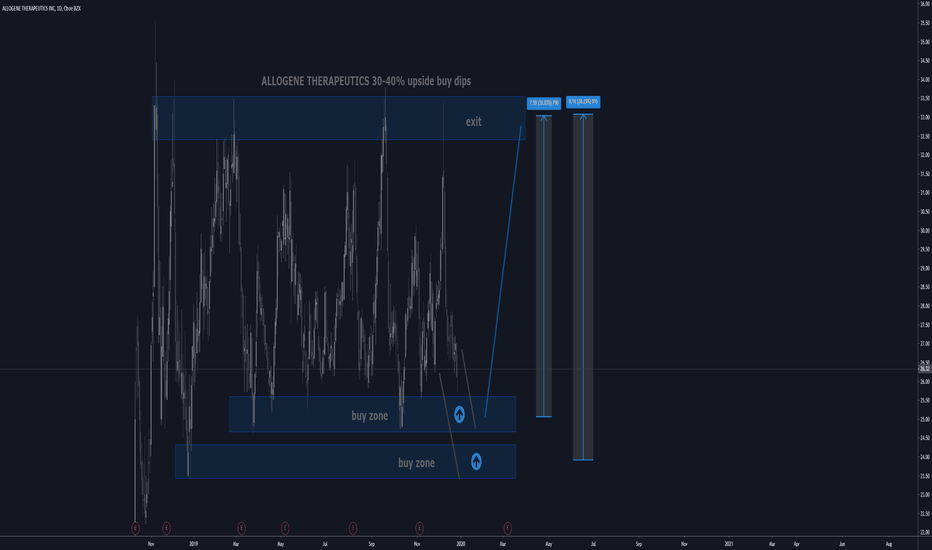Click the earnings marker above Mar 2020

[x=508, y=527]
